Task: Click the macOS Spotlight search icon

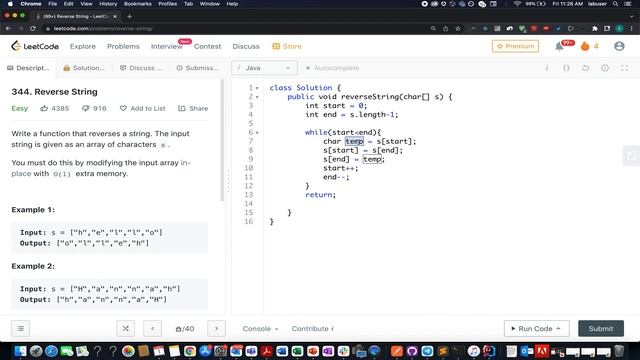Action: (x=616, y=4)
